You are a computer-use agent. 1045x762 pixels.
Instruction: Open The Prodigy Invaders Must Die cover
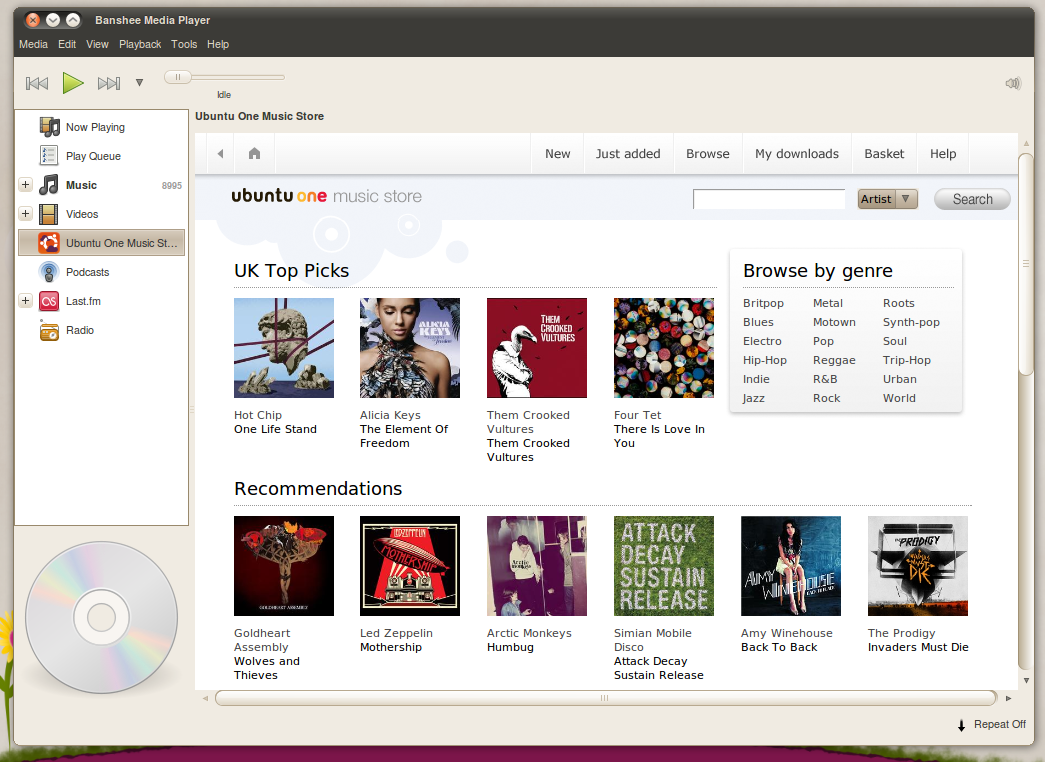[x=918, y=566]
